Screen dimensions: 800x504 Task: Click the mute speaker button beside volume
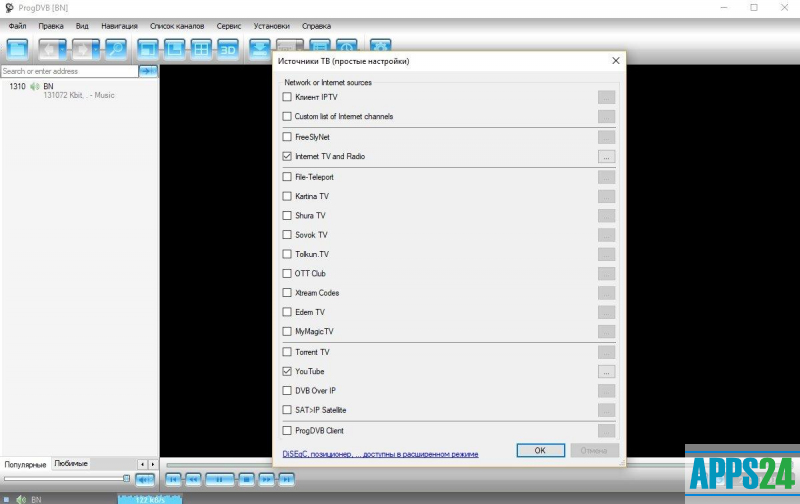(x=144, y=479)
